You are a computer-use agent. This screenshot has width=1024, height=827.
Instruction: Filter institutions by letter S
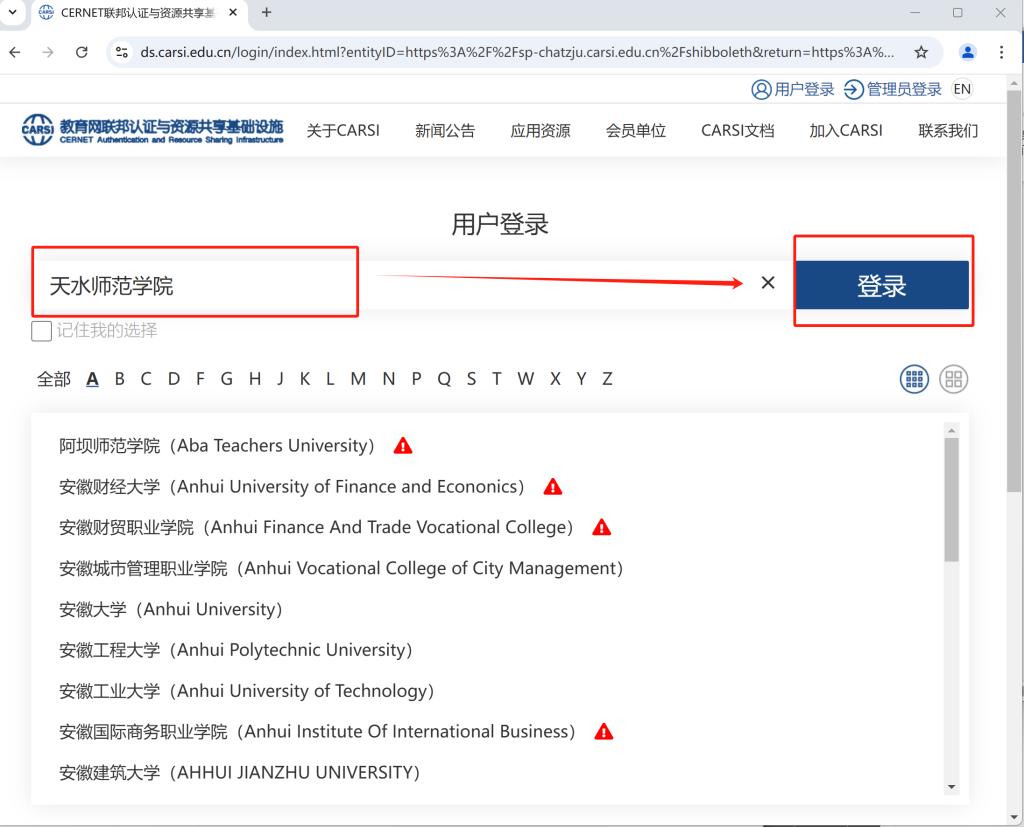pos(471,379)
